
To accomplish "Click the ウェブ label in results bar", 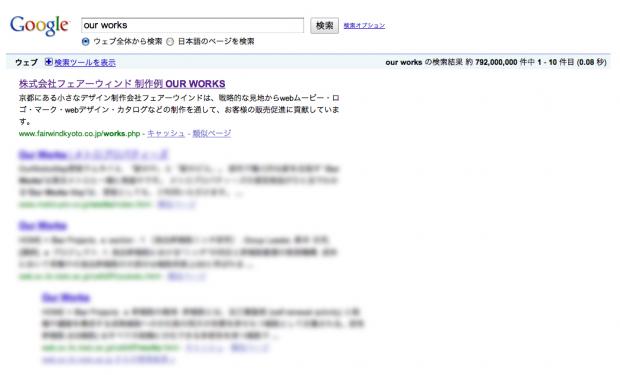I will click(x=26, y=62).
